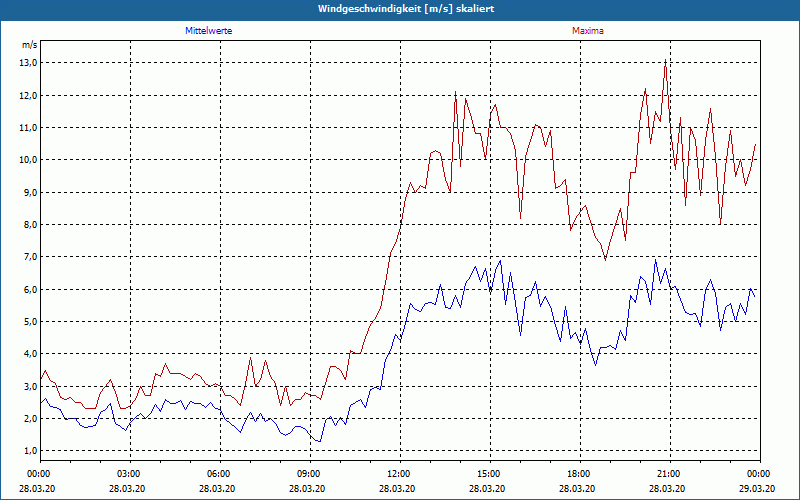800x500 pixels.
Task: Click the 15:00 time axis label
Action: (491, 474)
